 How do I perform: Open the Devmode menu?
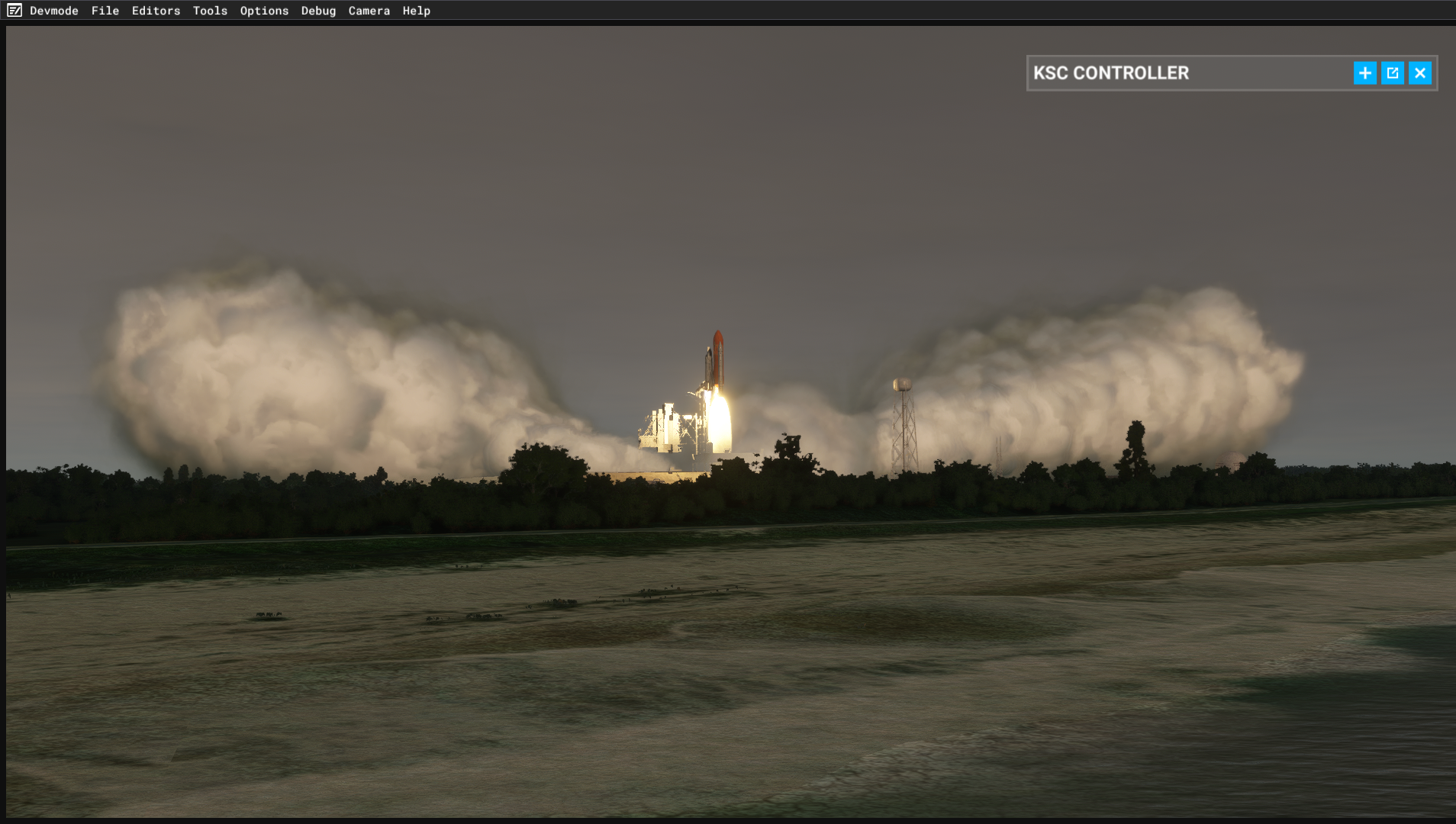[x=54, y=11]
